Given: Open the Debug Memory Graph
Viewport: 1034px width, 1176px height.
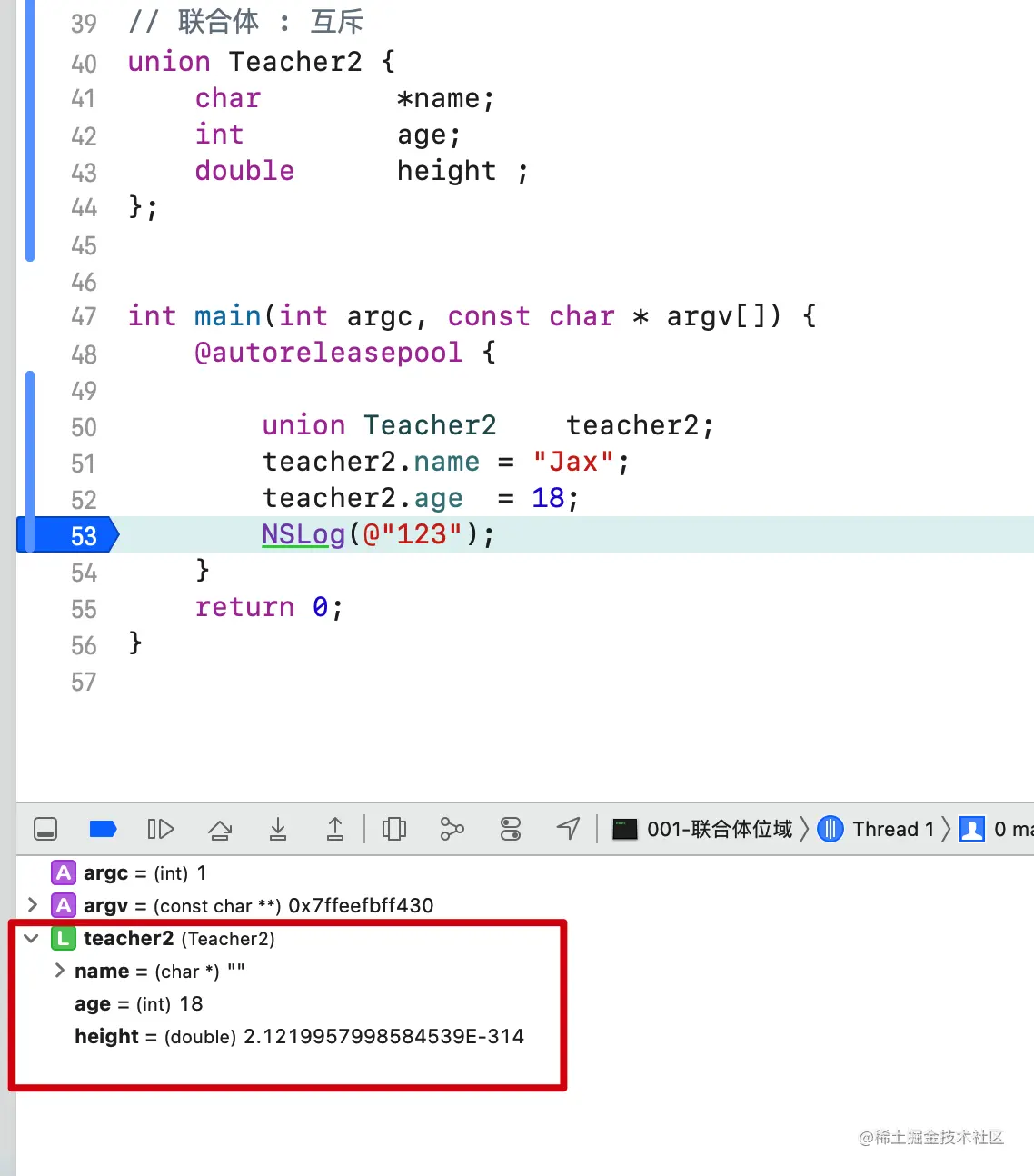Looking at the screenshot, I should (452, 829).
